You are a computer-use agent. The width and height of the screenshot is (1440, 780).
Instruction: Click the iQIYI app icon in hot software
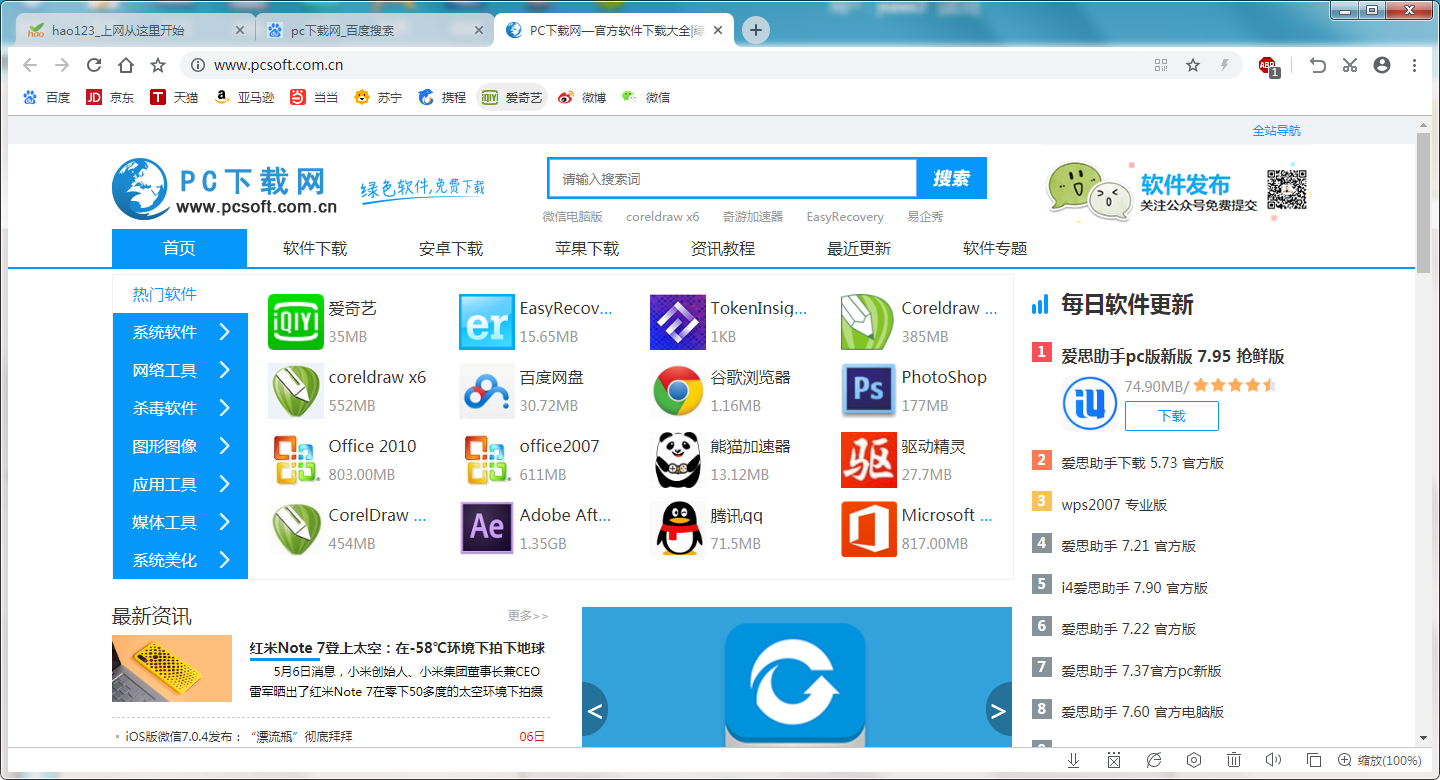tap(295, 322)
